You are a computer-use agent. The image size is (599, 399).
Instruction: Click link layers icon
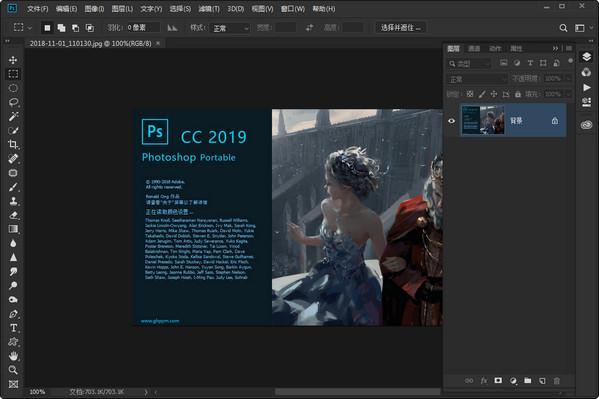coord(469,380)
